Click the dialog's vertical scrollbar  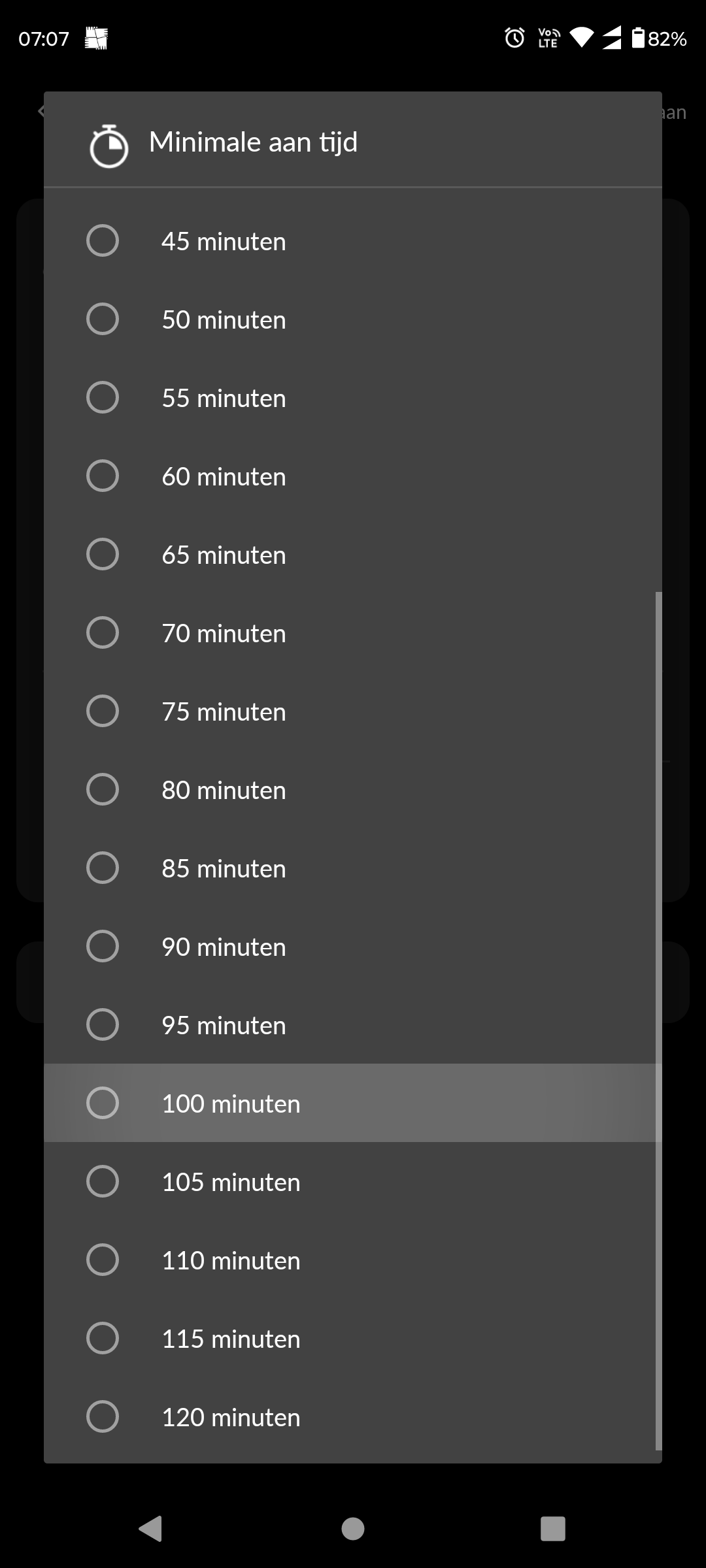click(658, 1021)
